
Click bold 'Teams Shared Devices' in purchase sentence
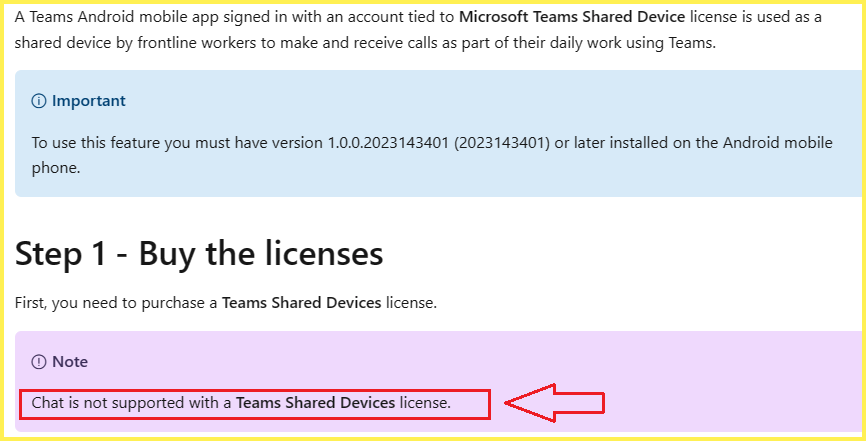302,303
